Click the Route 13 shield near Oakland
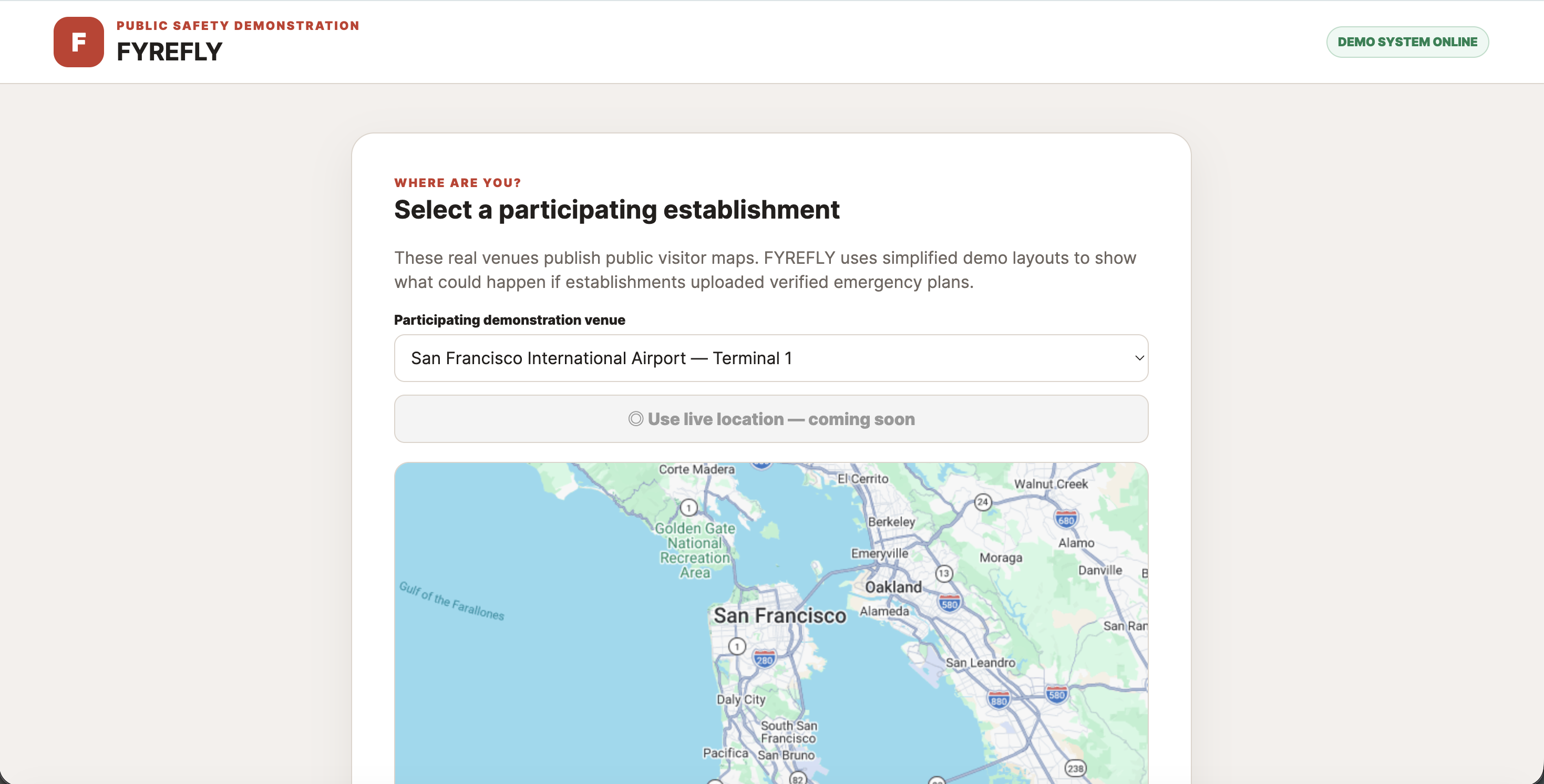 (943, 573)
